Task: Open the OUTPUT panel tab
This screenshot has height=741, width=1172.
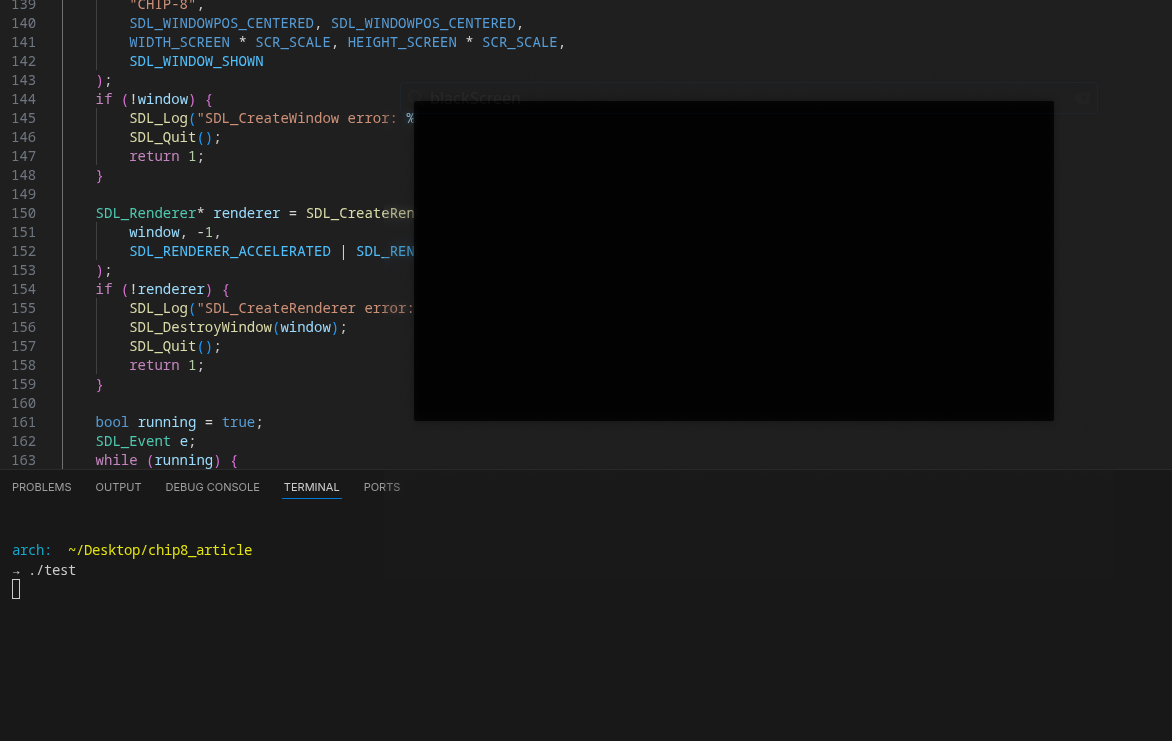Action: (x=118, y=487)
